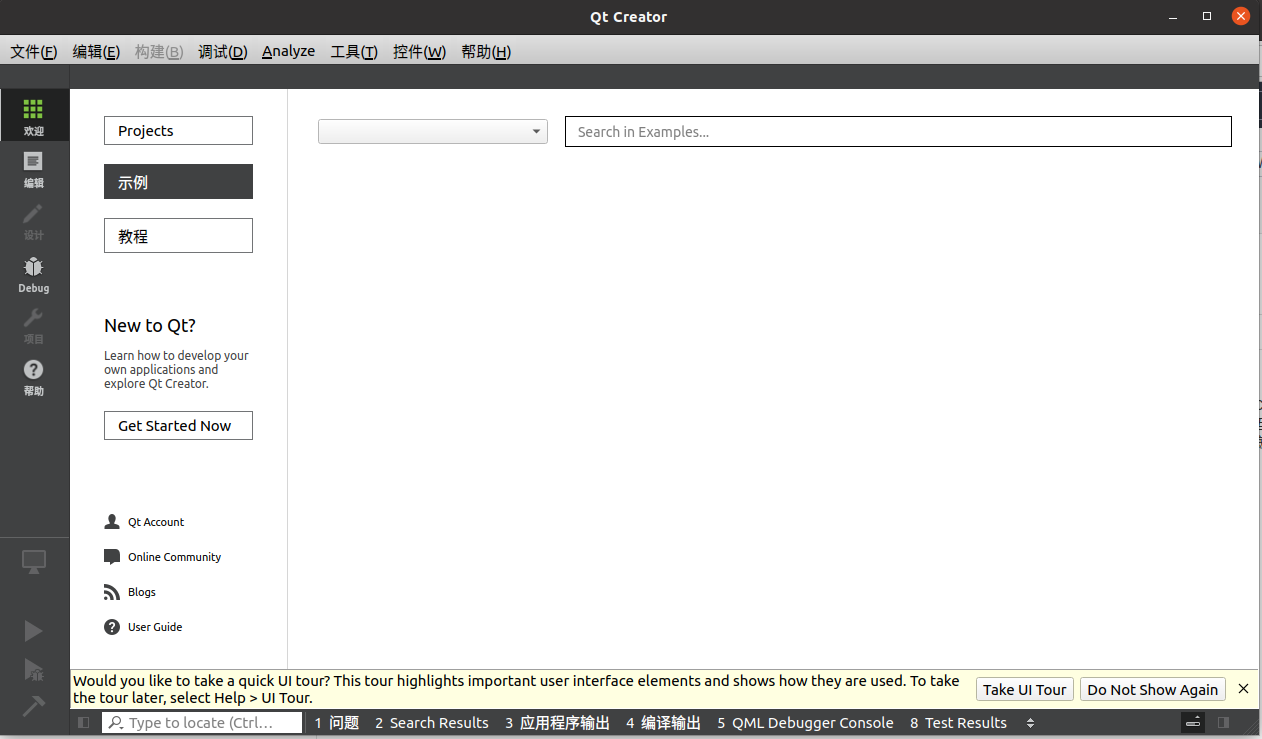1262x739 pixels.
Task: Open the examples Qt version dropdown
Action: [x=433, y=132]
